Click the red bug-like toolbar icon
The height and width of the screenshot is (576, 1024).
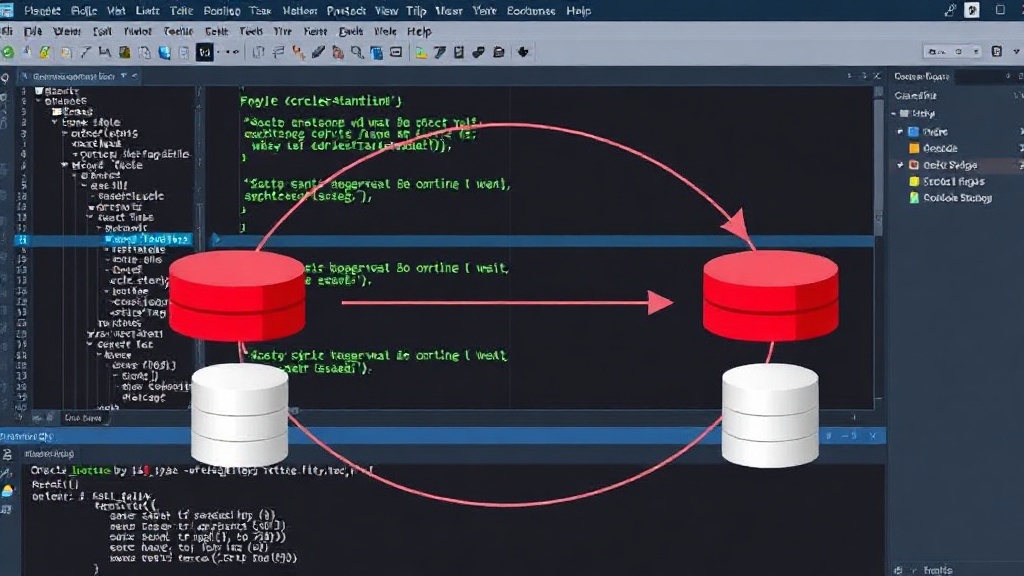pyautogui.click(x=338, y=52)
